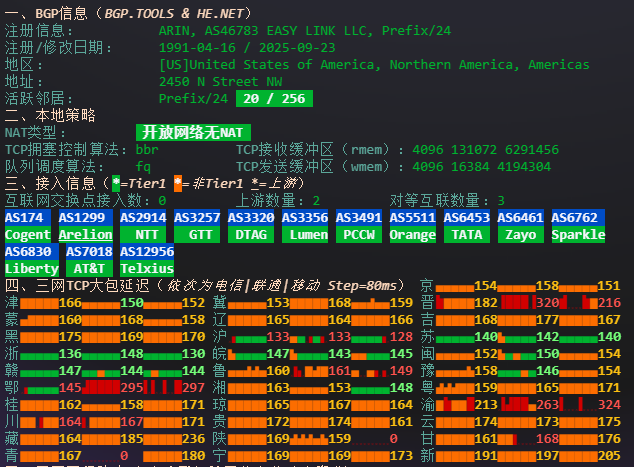
Task: Click the Sparkle provider label
Action: (578, 235)
